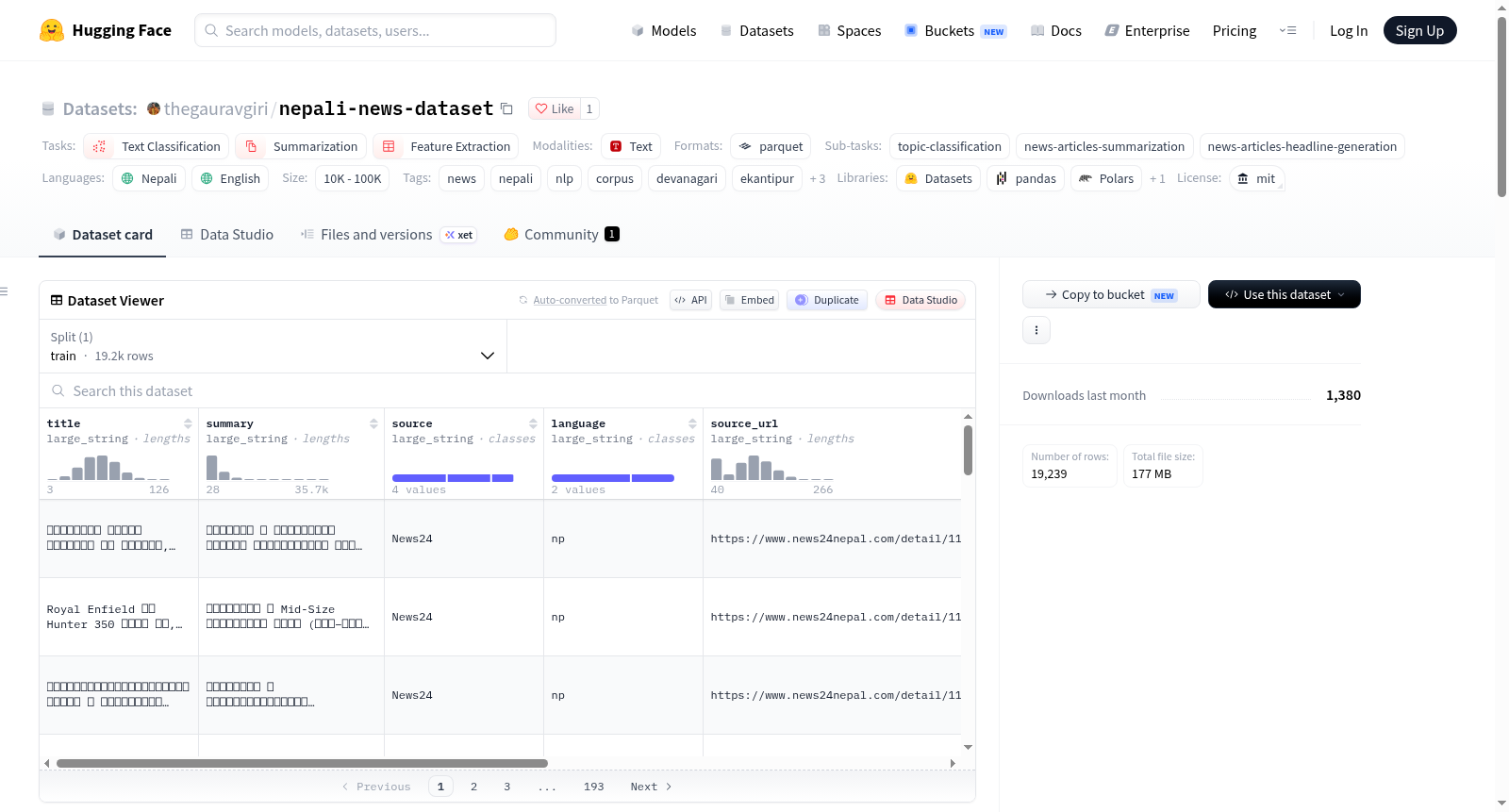Open the Docs nav item
1509x812 pixels.
[1056, 30]
